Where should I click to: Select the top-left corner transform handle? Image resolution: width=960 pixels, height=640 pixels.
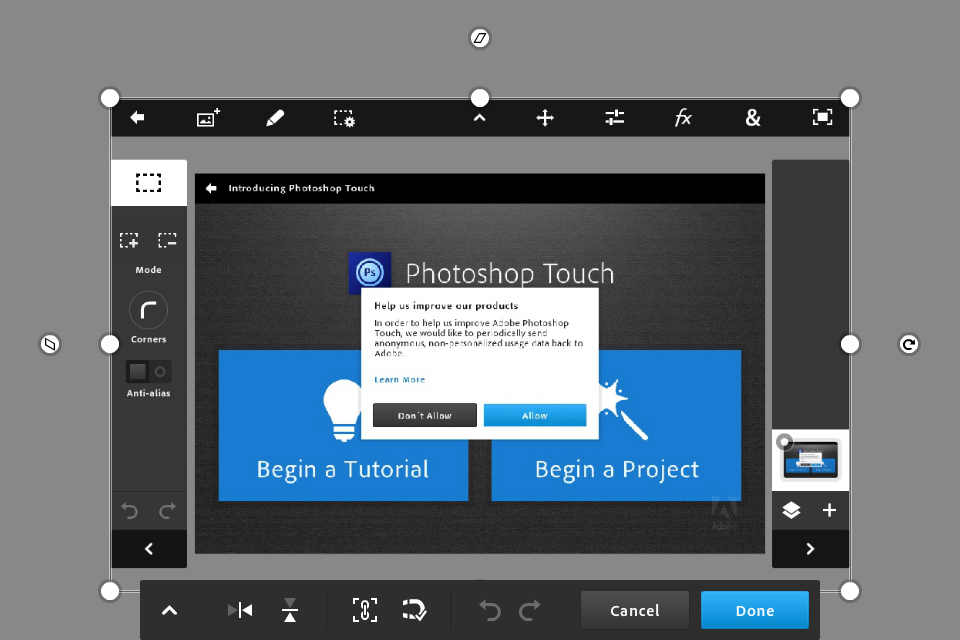pyautogui.click(x=110, y=98)
